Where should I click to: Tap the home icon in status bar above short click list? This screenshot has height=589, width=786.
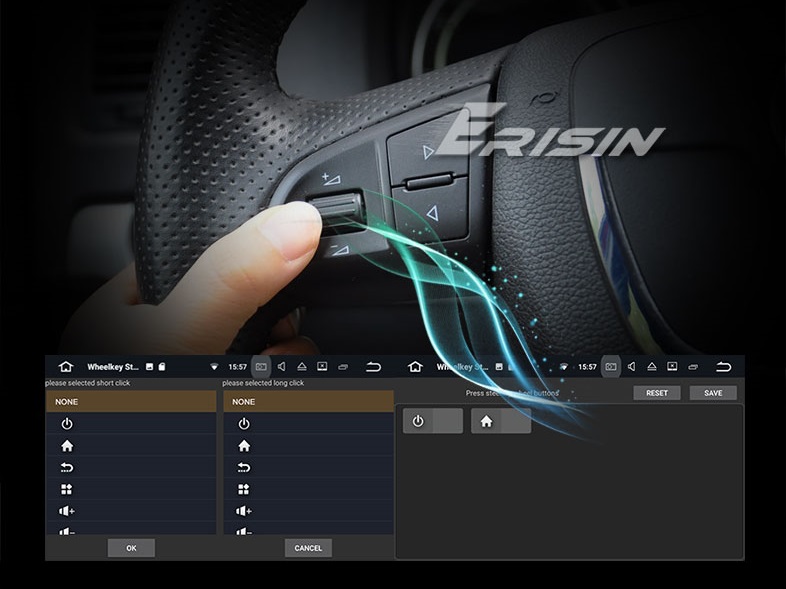coord(66,367)
